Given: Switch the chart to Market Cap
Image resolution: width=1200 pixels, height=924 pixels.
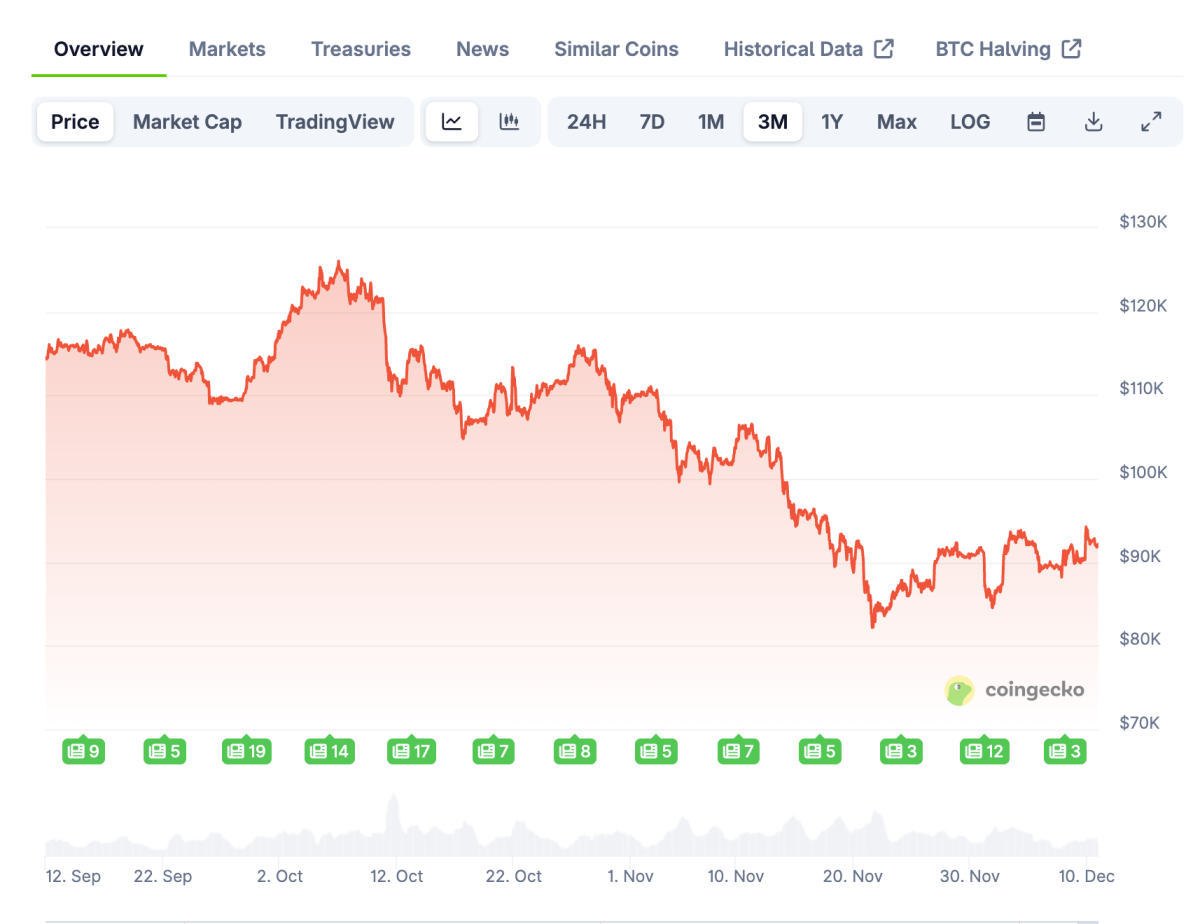Looking at the screenshot, I should 187,121.
